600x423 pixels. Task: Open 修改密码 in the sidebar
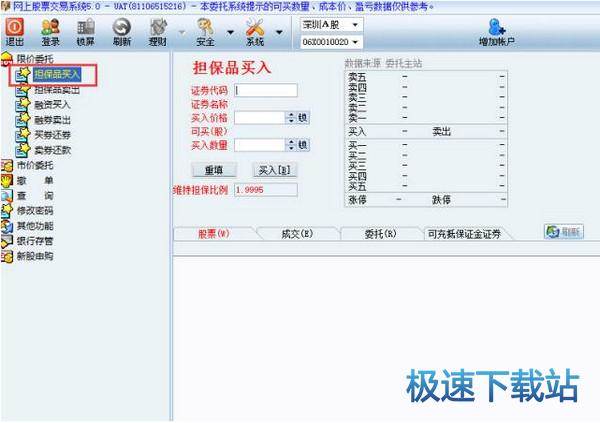pyautogui.click(x=35, y=211)
